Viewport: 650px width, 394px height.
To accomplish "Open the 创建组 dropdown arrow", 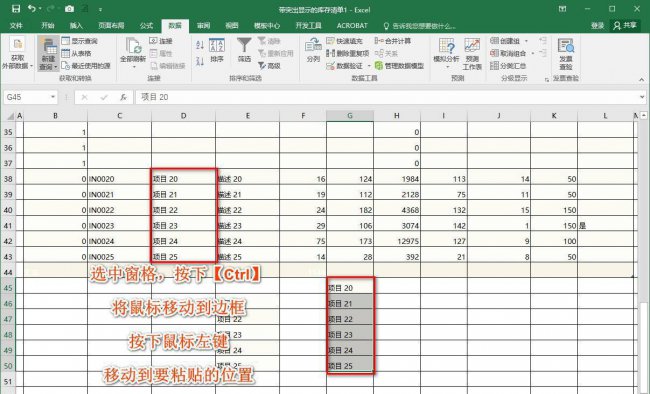I will point(526,41).
